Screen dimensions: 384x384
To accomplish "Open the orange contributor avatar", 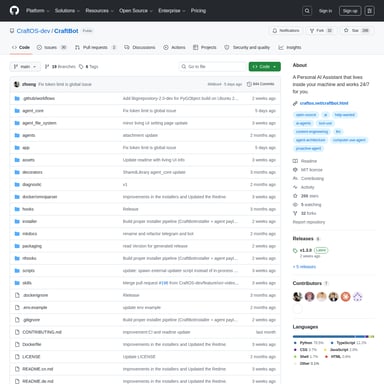I will click(x=345, y=296).
